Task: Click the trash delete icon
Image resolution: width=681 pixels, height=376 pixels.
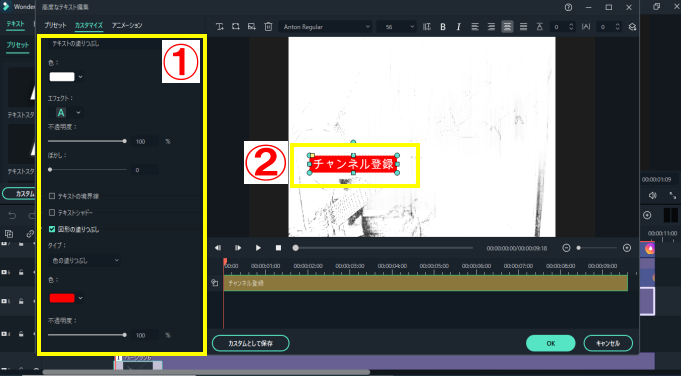Action: pos(268,27)
